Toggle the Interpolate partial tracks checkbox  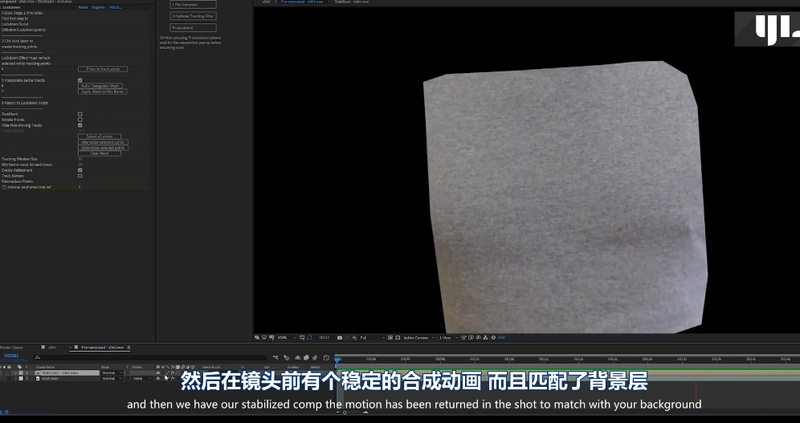tap(80, 80)
